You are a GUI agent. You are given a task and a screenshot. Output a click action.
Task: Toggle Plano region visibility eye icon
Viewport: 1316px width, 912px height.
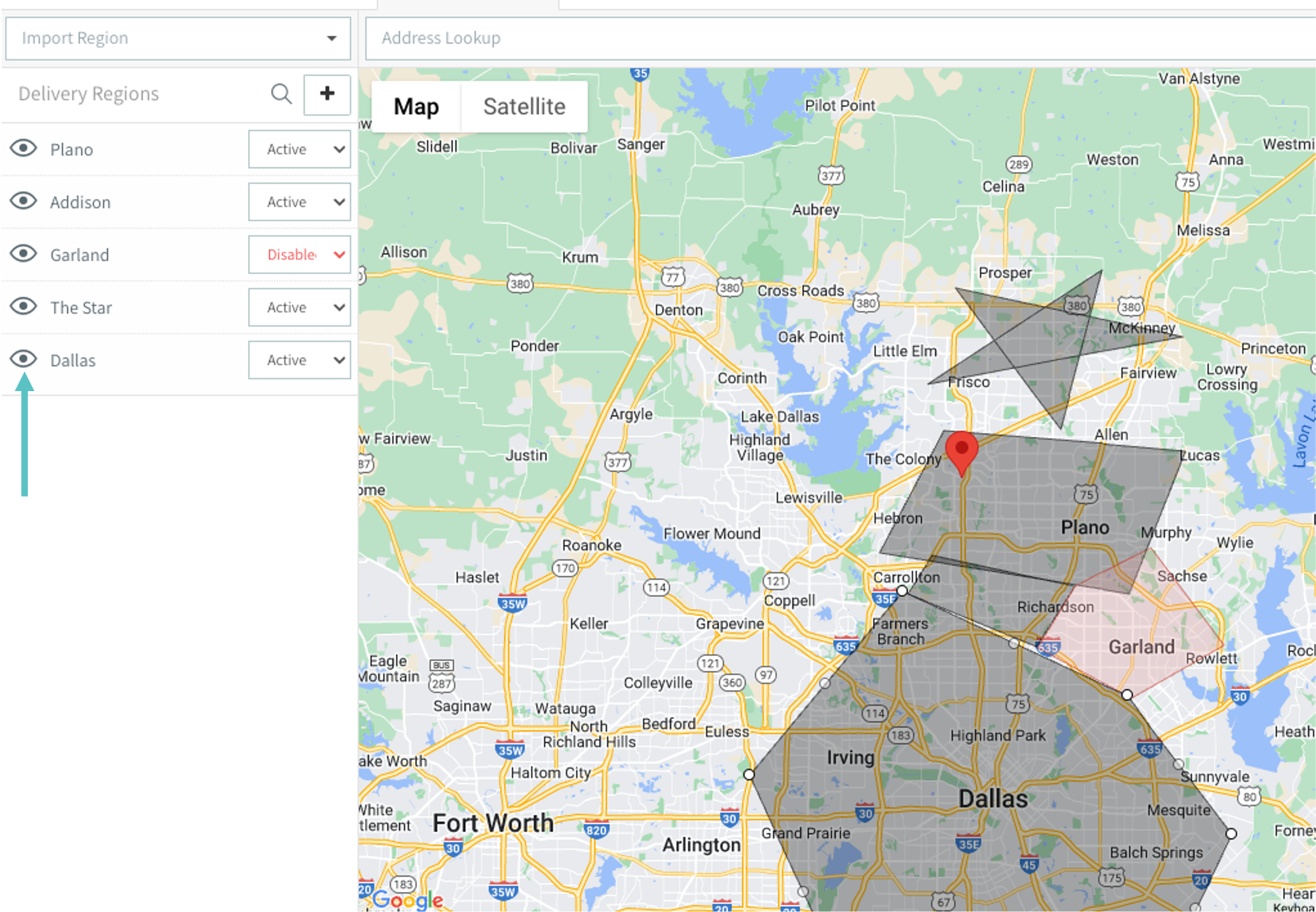coord(23,148)
